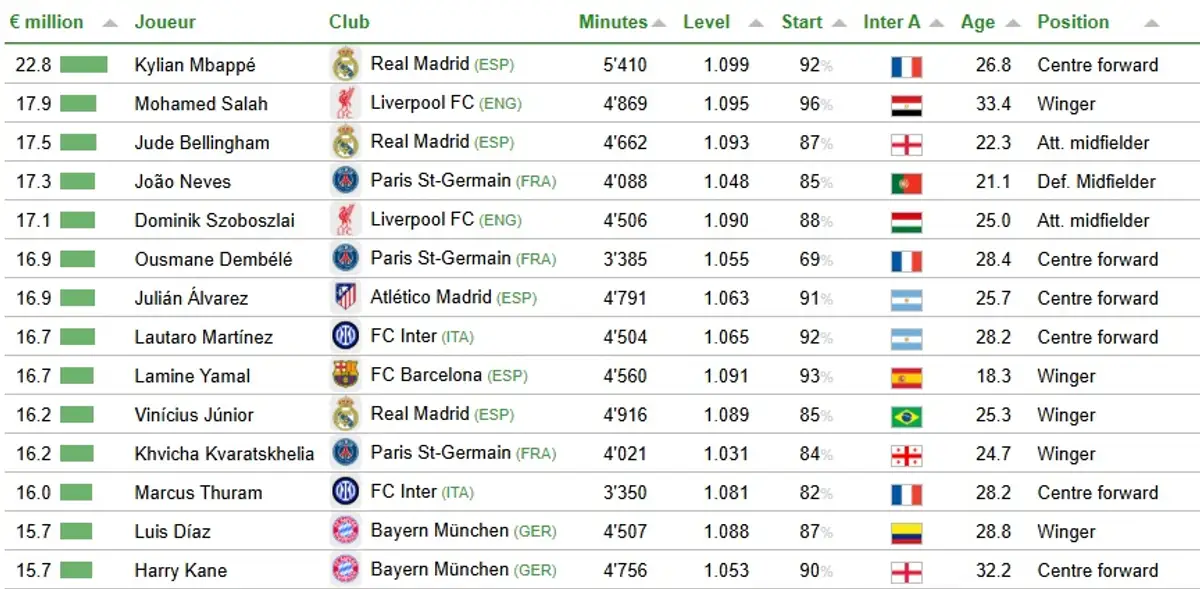Open Jude Bellingham player link
The width and height of the screenshot is (1200, 589).
(x=202, y=143)
